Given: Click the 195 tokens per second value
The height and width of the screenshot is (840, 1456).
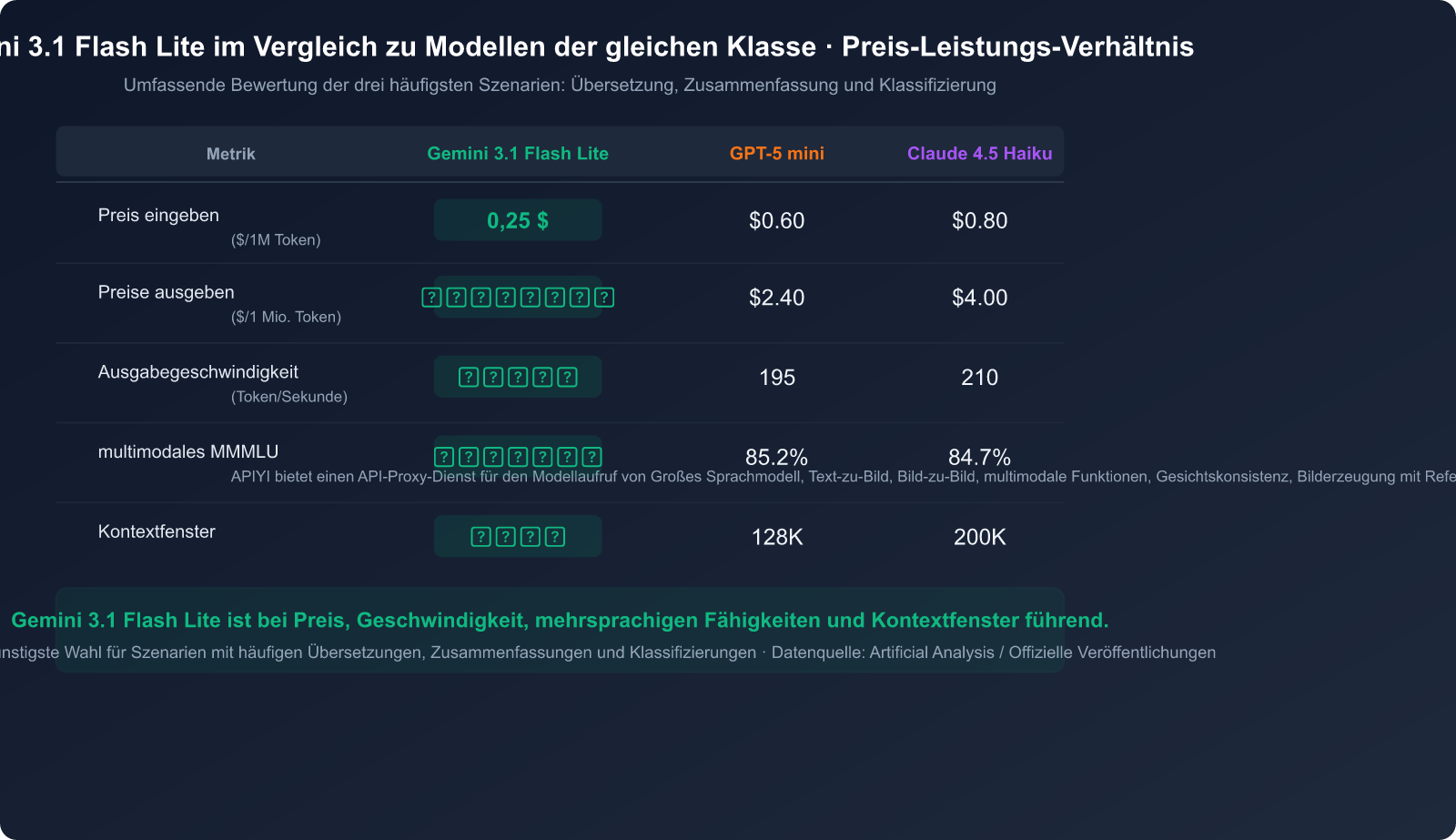Looking at the screenshot, I should pos(776,378).
